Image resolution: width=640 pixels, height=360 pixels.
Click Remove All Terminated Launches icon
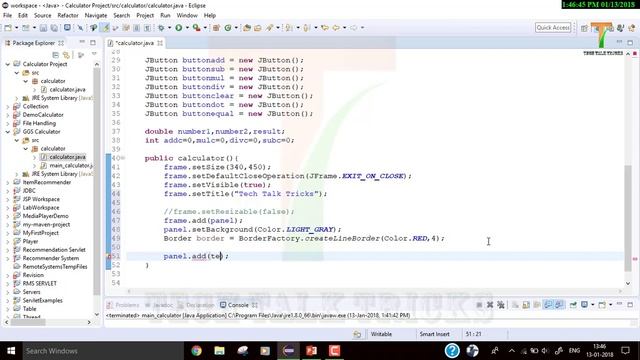tap(500, 305)
